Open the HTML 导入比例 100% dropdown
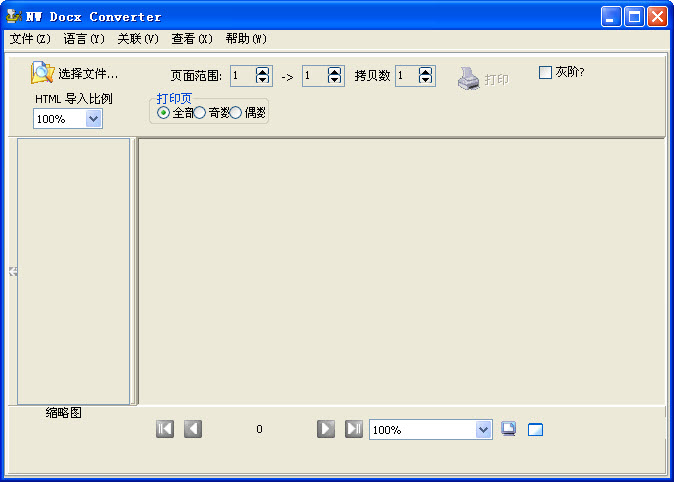Screen dimensions: 674x482 (x=93, y=119)
